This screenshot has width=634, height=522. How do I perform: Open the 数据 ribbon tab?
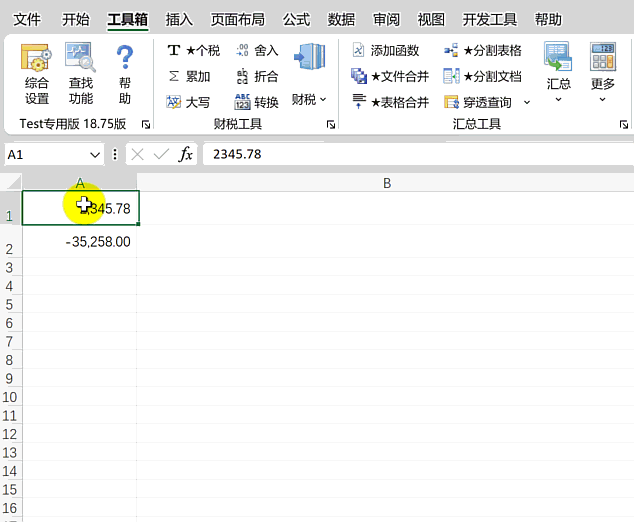coord(341,19)
